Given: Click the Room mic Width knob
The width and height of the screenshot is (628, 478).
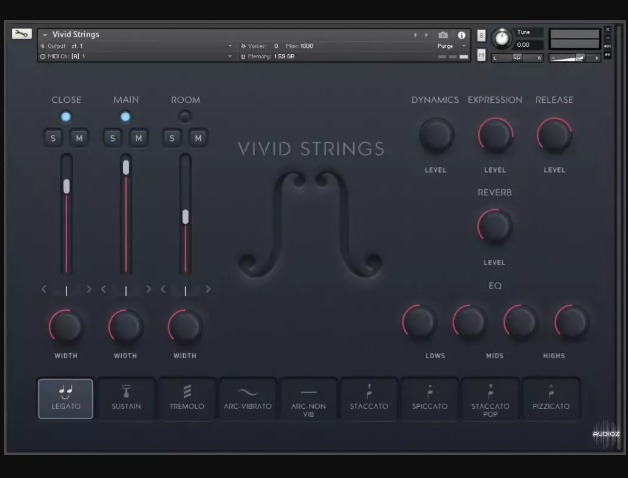Looking at the screenshot, I should (x=185, y=326).
